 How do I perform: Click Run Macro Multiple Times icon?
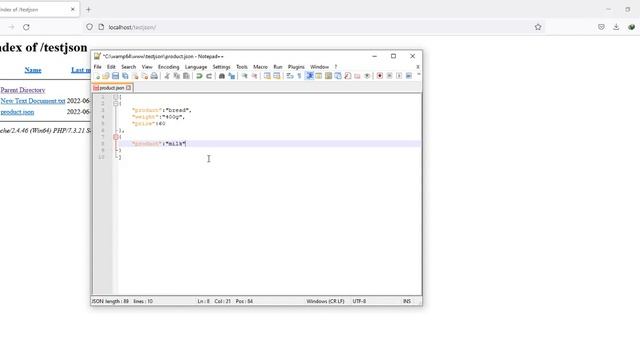409,76
